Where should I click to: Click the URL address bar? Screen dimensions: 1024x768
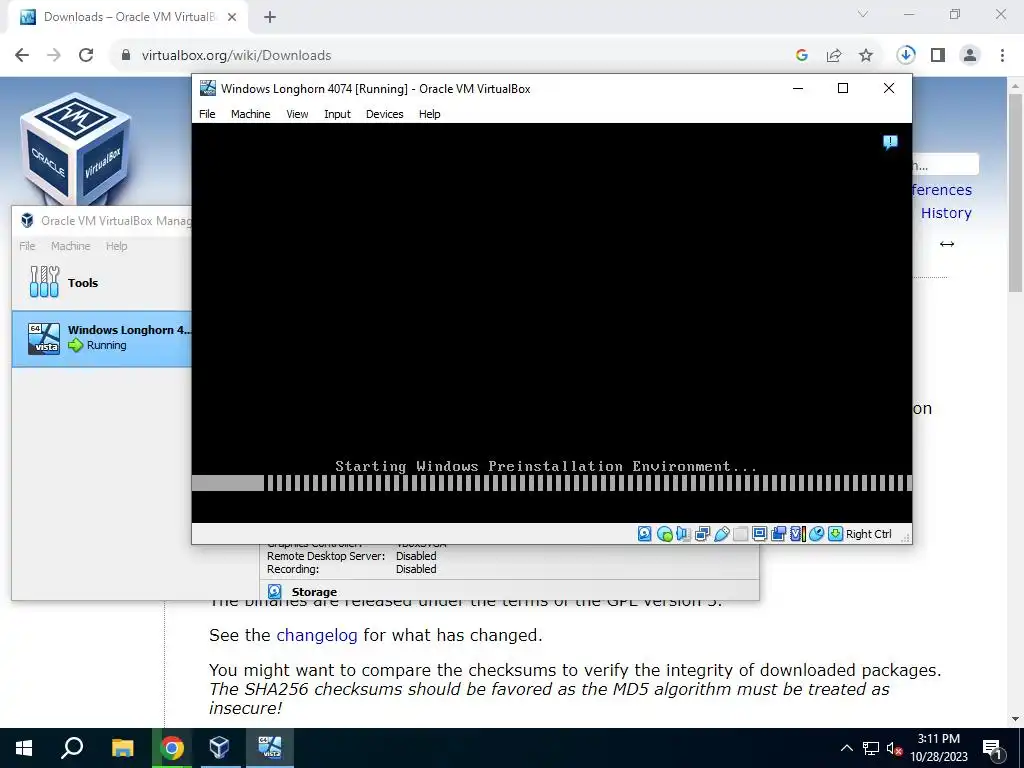click(451, 56)
